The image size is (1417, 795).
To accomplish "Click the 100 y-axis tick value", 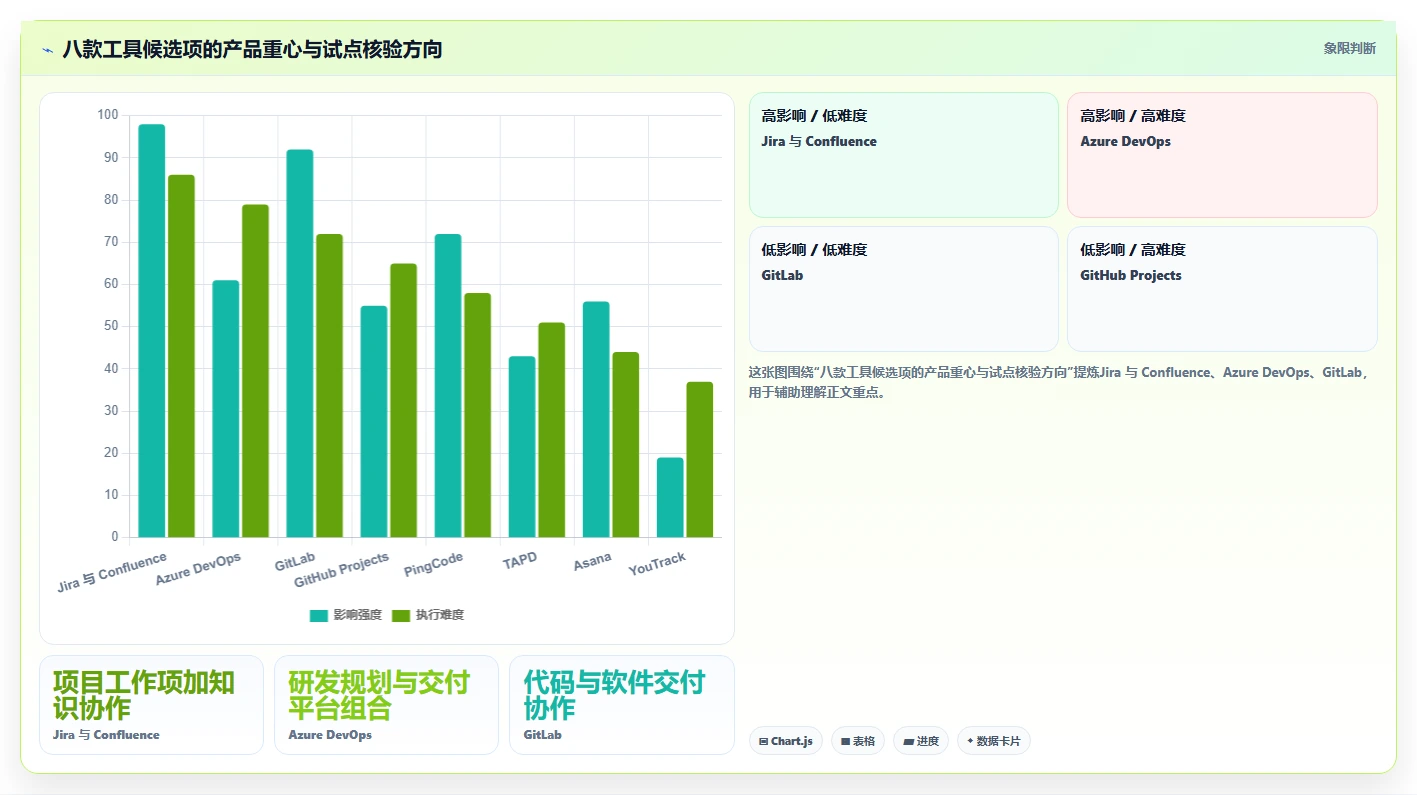I will pos(108,115).
